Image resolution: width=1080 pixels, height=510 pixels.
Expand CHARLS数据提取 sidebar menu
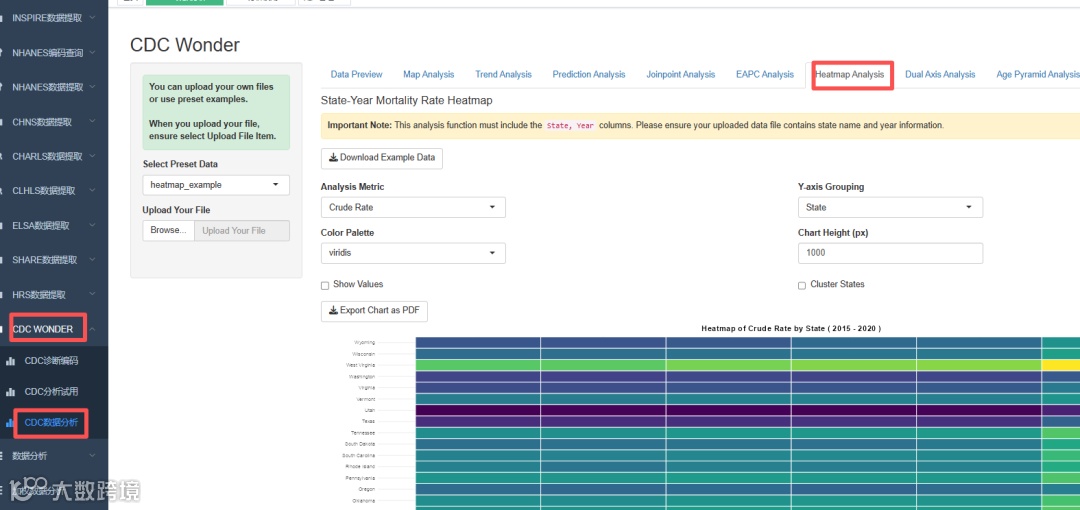point(54,156)
